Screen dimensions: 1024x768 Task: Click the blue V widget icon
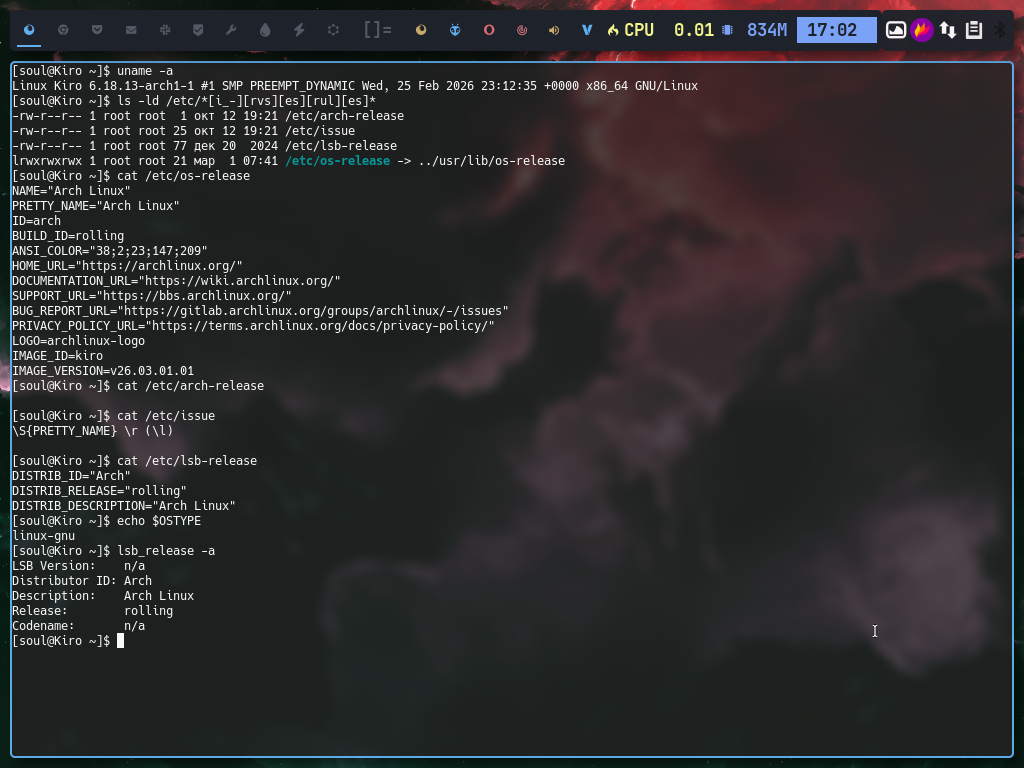click(587, 30)
